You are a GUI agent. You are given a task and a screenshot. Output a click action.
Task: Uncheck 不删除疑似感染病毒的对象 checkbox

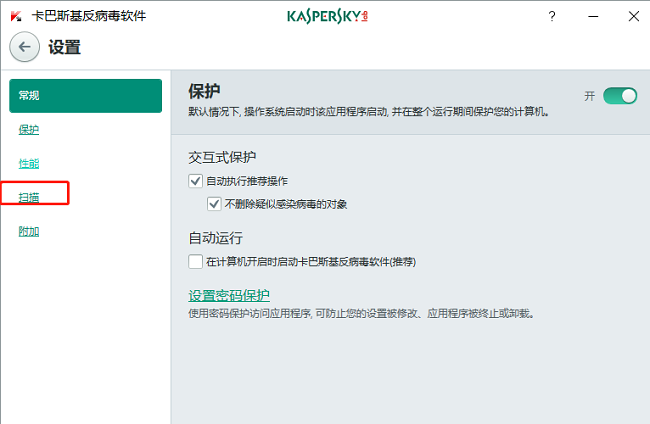(214, 204)
